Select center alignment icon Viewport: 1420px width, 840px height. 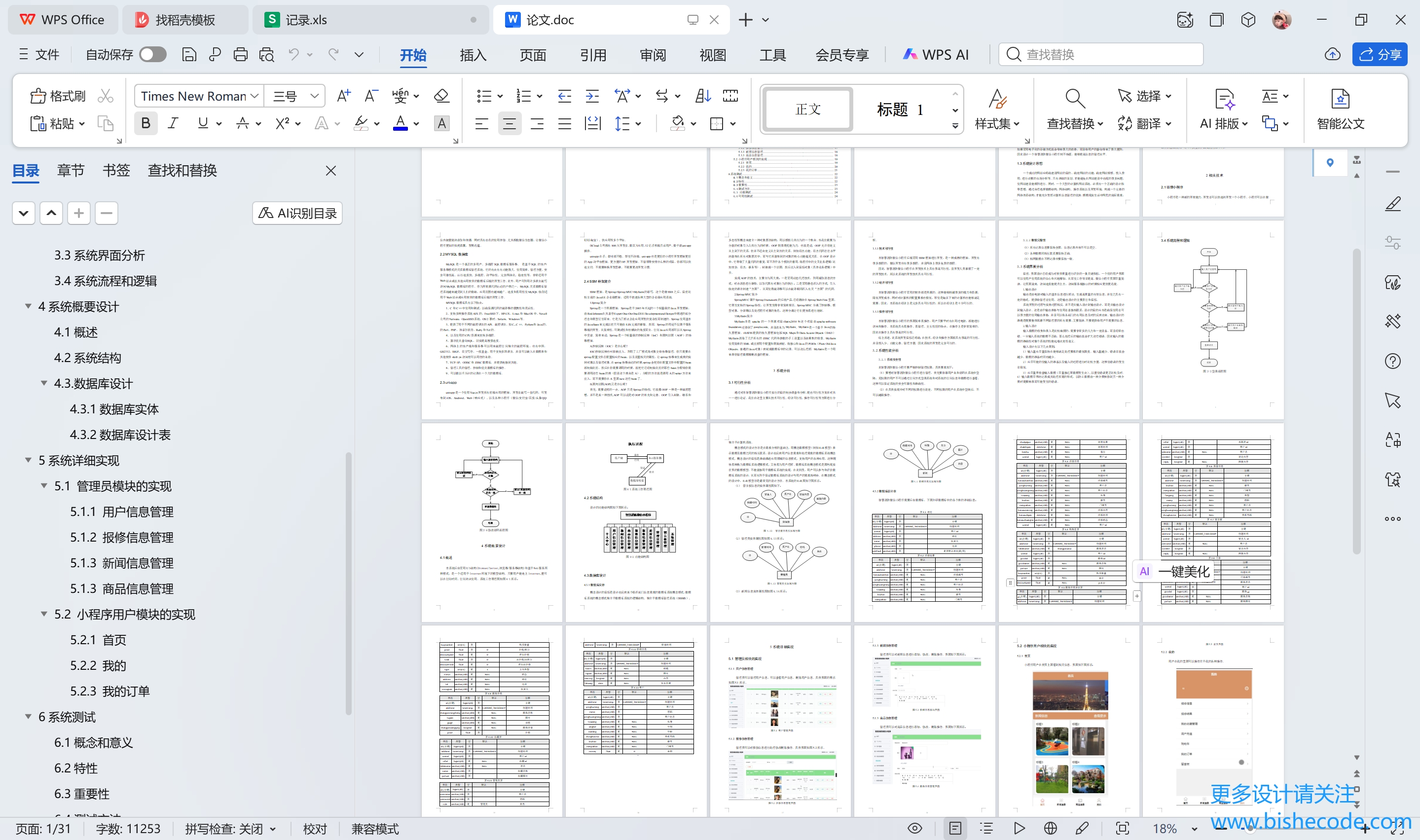click(x=509, y=123)
